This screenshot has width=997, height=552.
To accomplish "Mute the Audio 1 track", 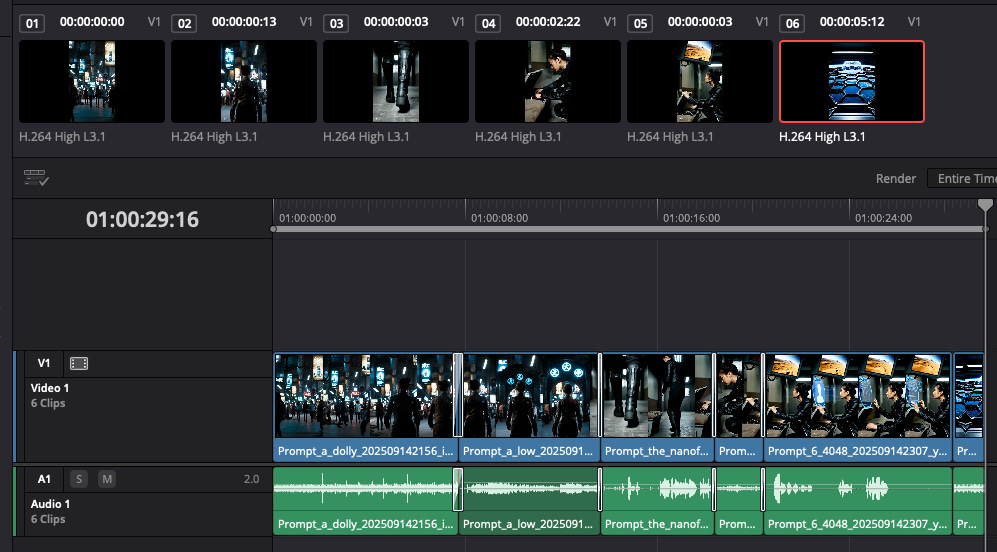I will pyautogui.click(x=107, y=479).
